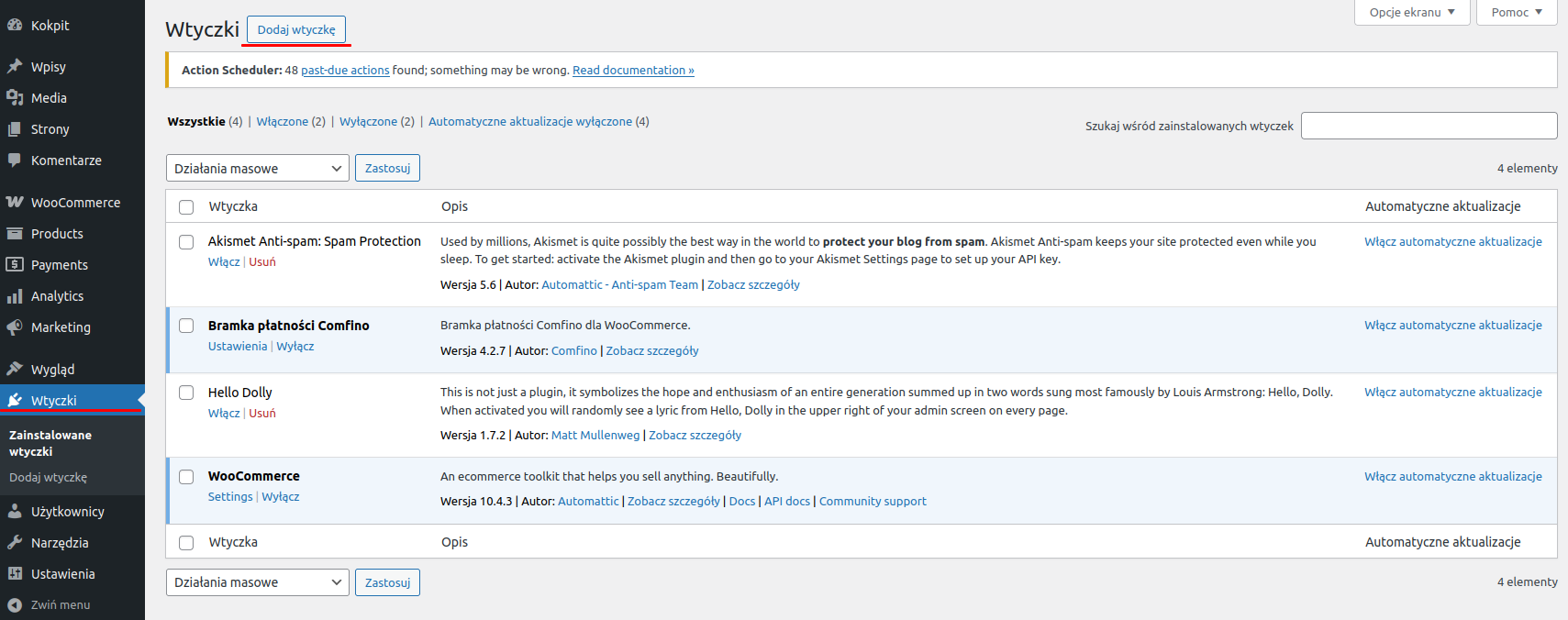The width and height of the screenshot is (1568, 620).
Task: Collapse sidebar with Zwiń menu icon
Action: 15,605
